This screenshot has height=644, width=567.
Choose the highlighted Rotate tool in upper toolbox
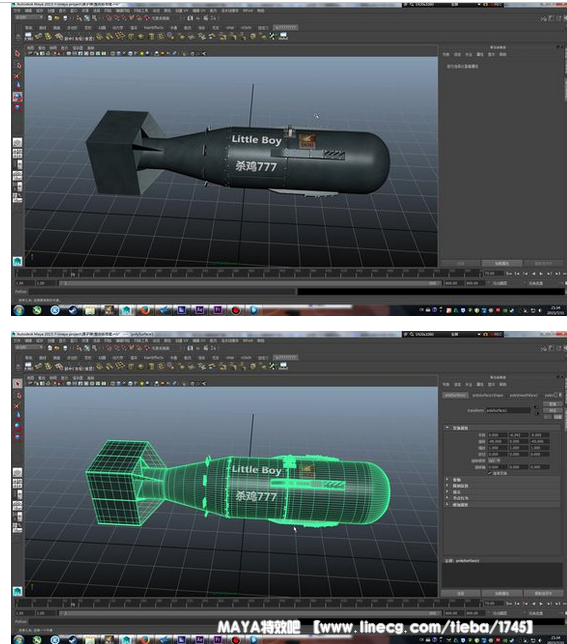click(x=17, y=97)
